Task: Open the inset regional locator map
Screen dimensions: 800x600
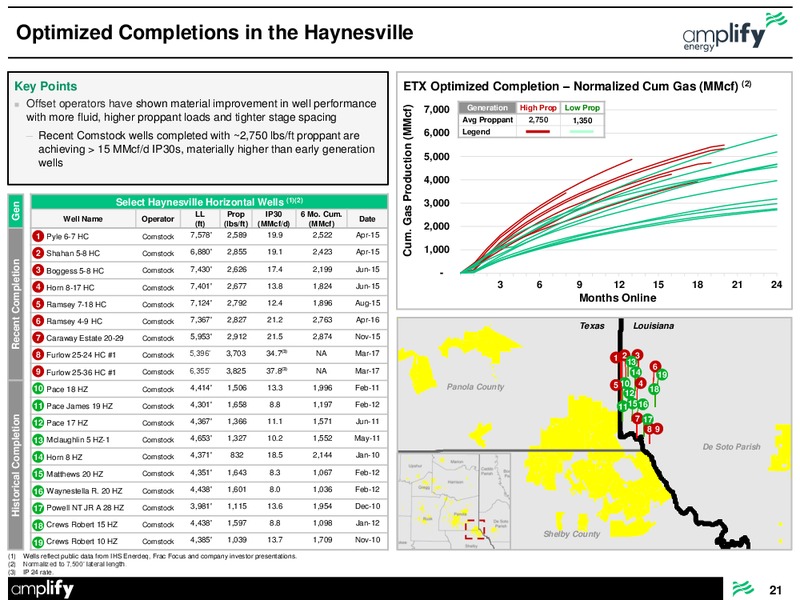Action: [x=454, y=501]
